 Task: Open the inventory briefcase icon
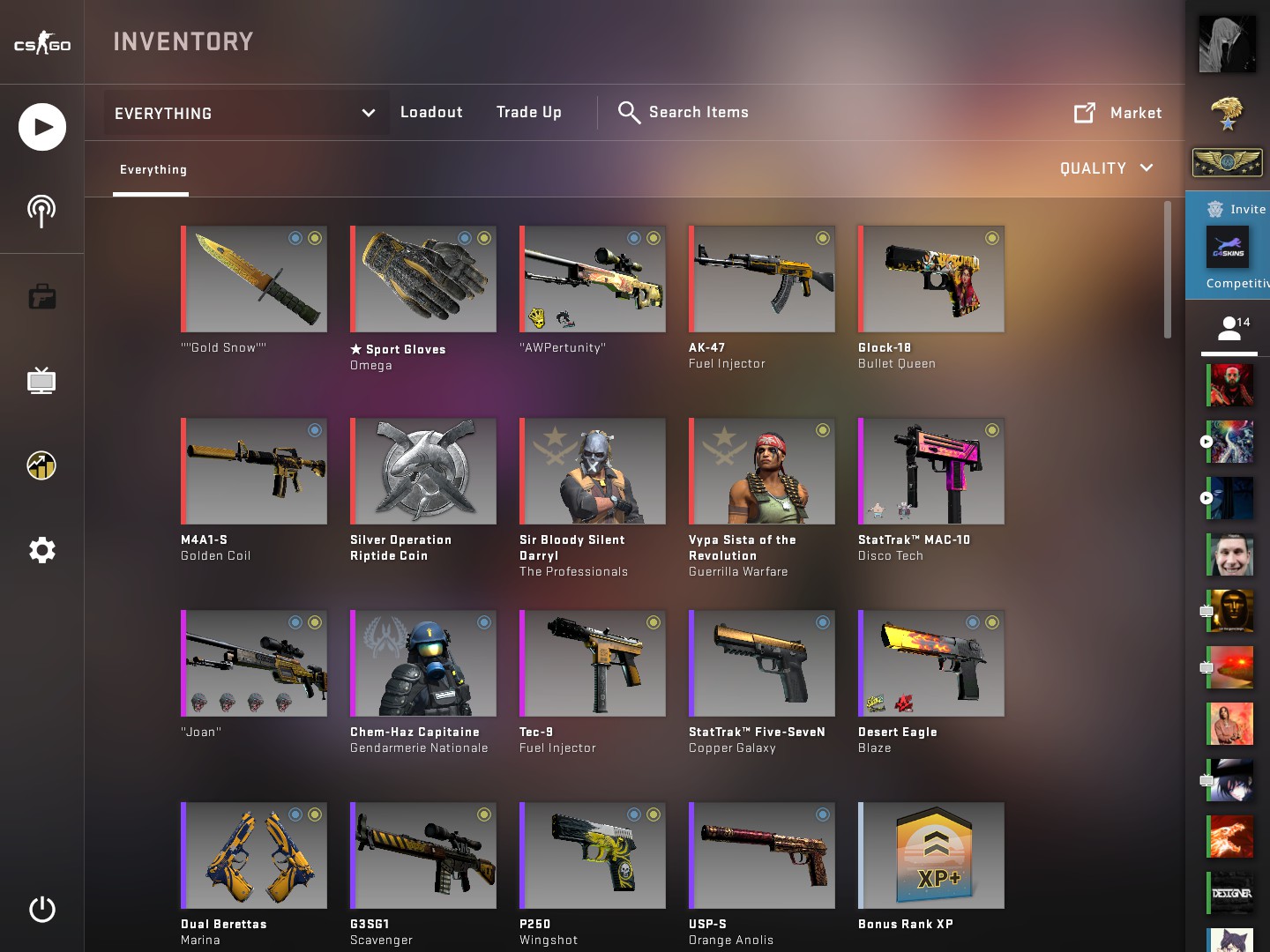point(42,296)
